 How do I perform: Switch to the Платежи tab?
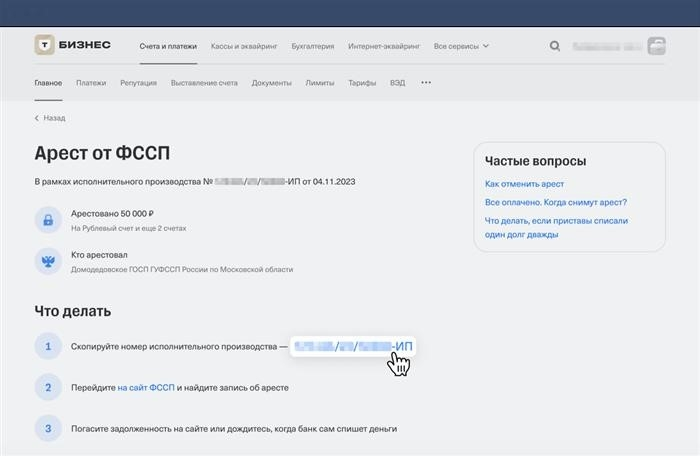pos(91,83)
